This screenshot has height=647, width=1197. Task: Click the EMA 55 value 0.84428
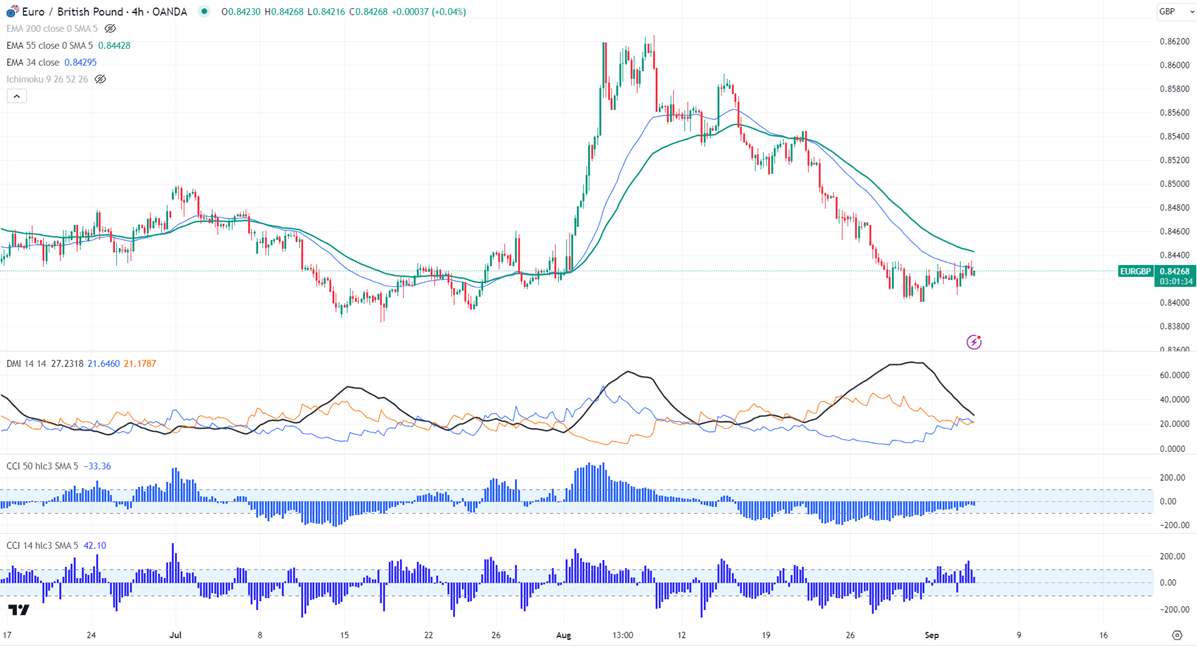(115, 45)
